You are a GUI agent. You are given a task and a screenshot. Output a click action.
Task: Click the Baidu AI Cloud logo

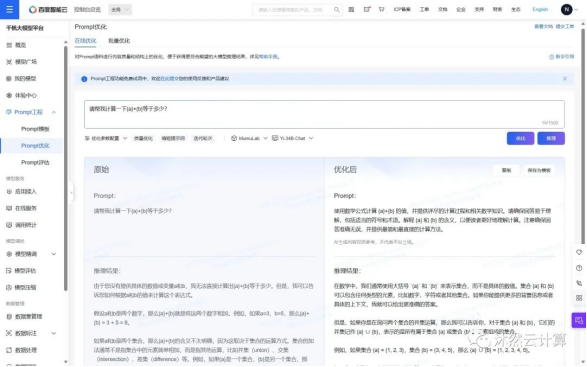coord(48,10)
